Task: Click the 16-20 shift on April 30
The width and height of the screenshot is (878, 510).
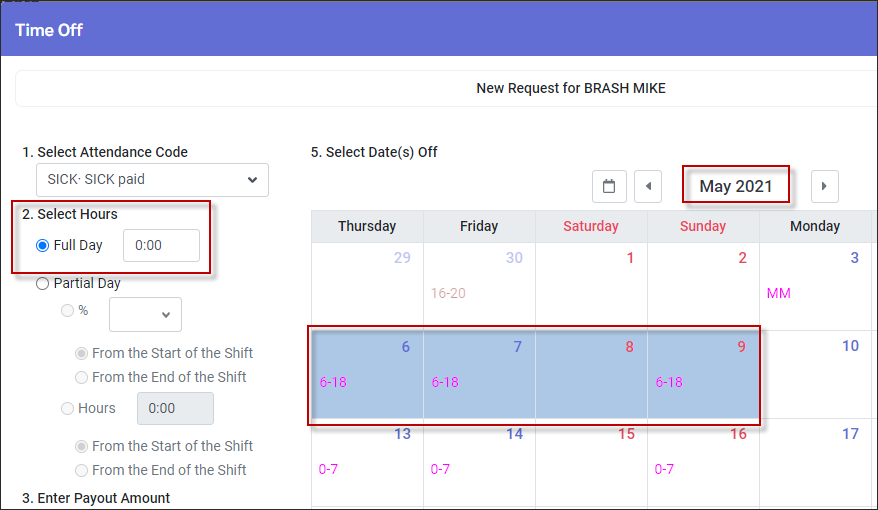Action: 448,293
